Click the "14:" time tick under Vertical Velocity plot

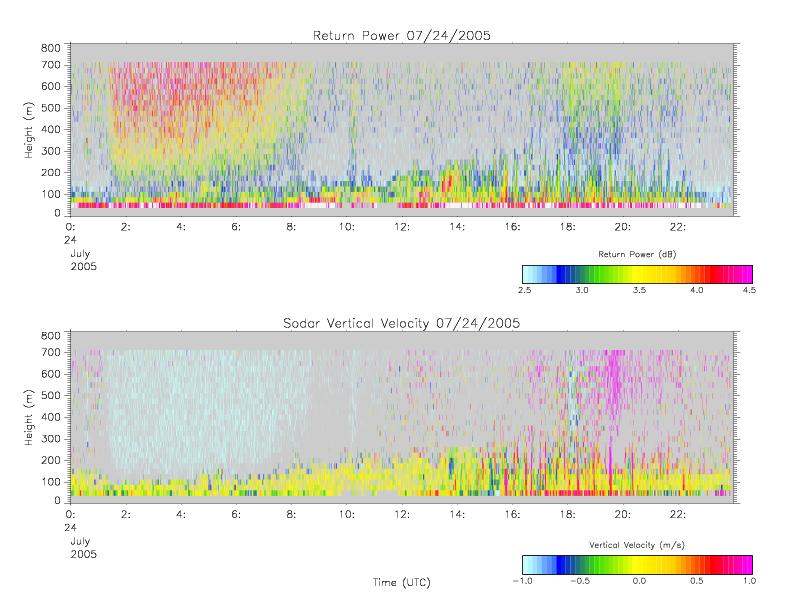tap(457, 515)
